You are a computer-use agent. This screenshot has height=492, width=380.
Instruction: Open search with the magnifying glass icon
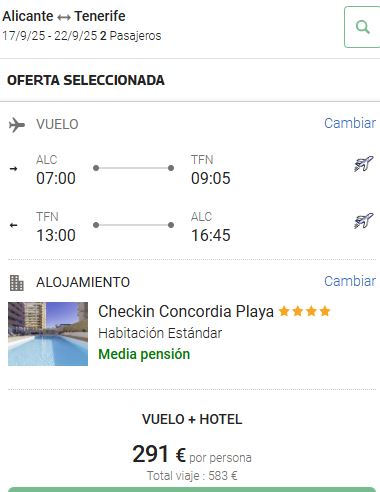[362, 27]
